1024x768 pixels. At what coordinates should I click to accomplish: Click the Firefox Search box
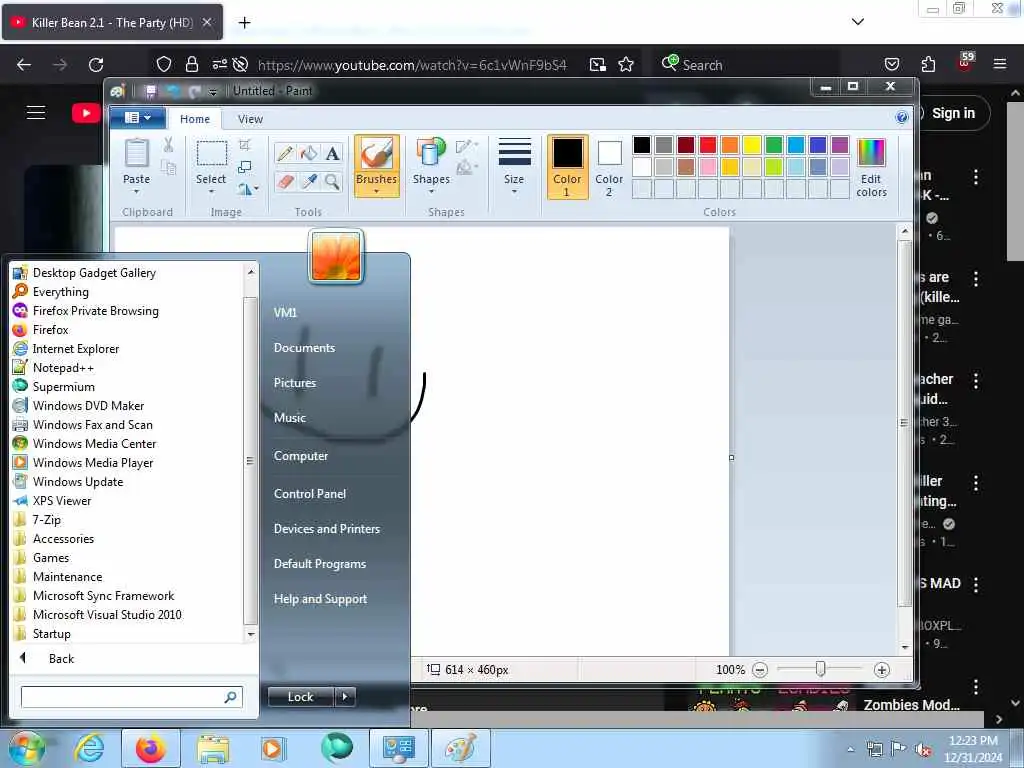[x=748, y=64]
